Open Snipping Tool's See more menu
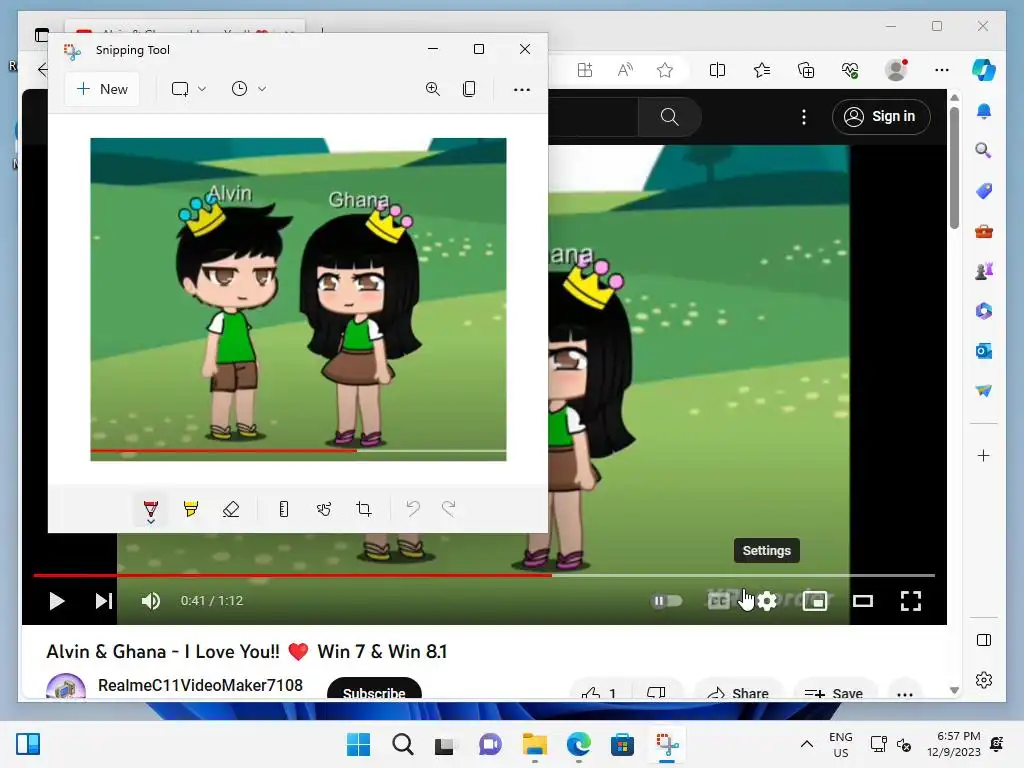 [x=522, y=89]
